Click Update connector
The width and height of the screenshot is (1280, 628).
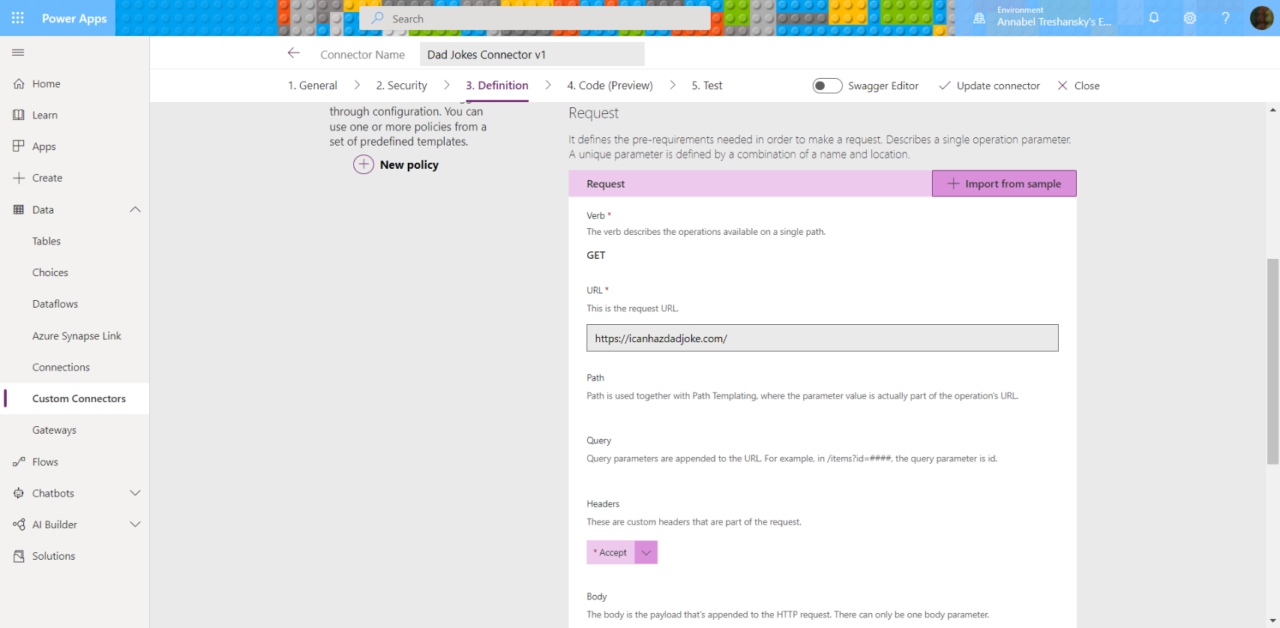pyautogui.click(x=989, y=86)
